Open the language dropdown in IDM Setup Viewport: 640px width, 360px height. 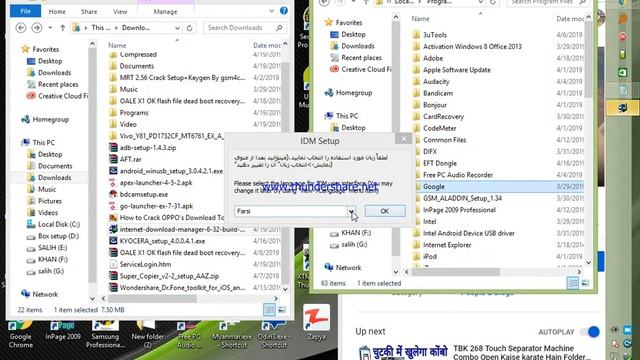[x=351, y=211]
